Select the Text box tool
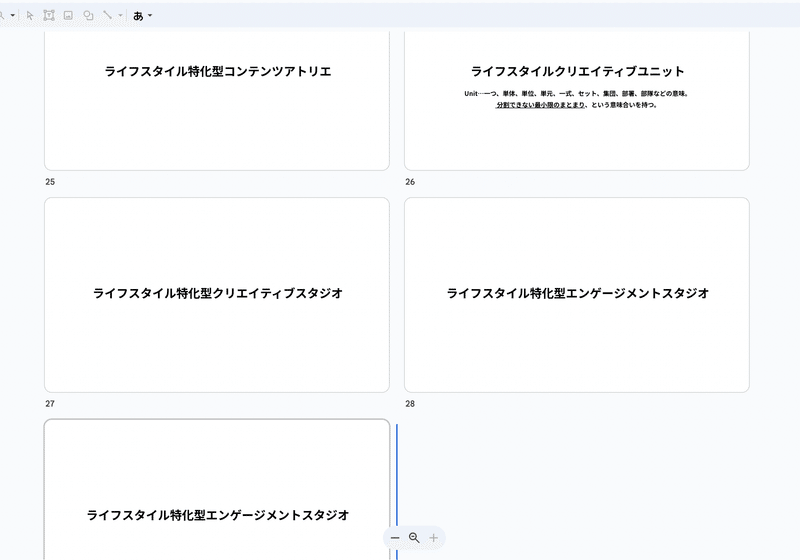Image resolution: width=800 pixels, height=560 pixels. [49, 16]
